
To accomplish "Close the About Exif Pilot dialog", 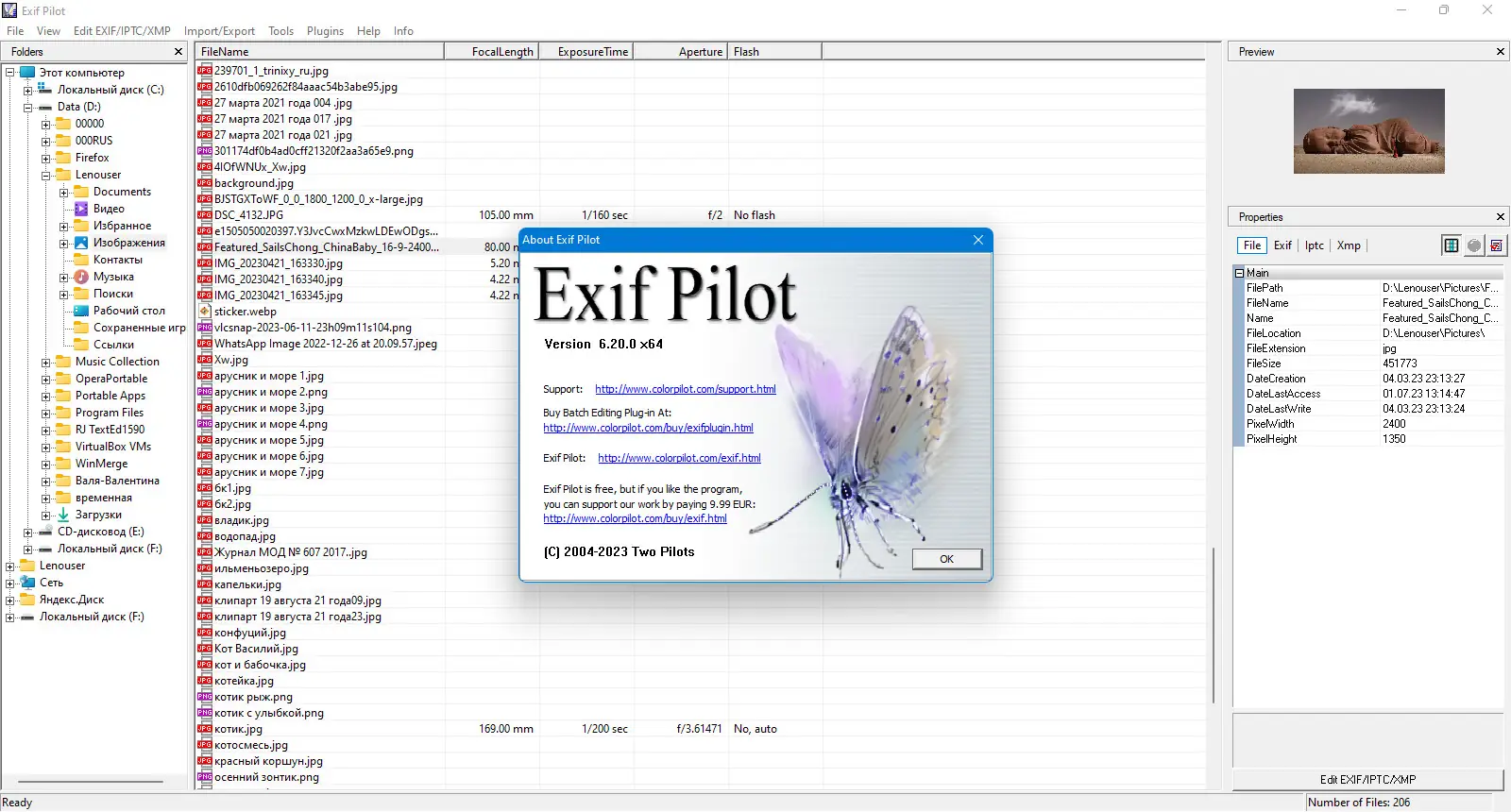I will 978,240.
